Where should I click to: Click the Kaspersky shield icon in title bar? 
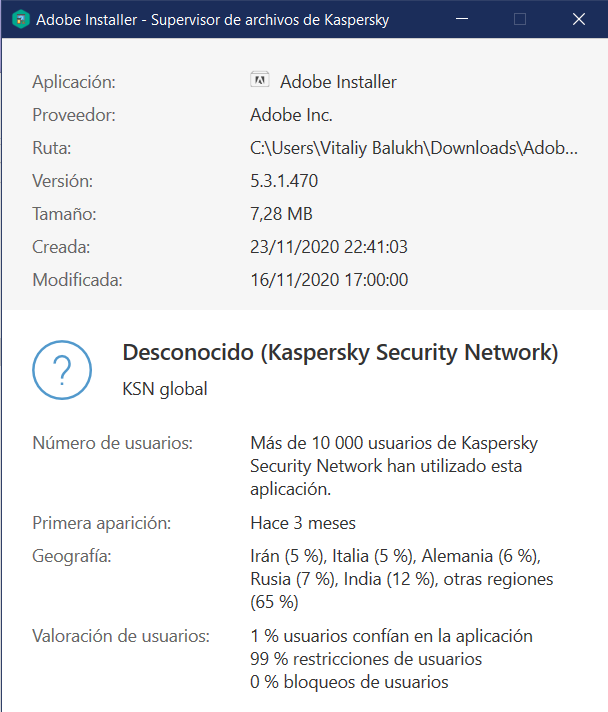18,19
